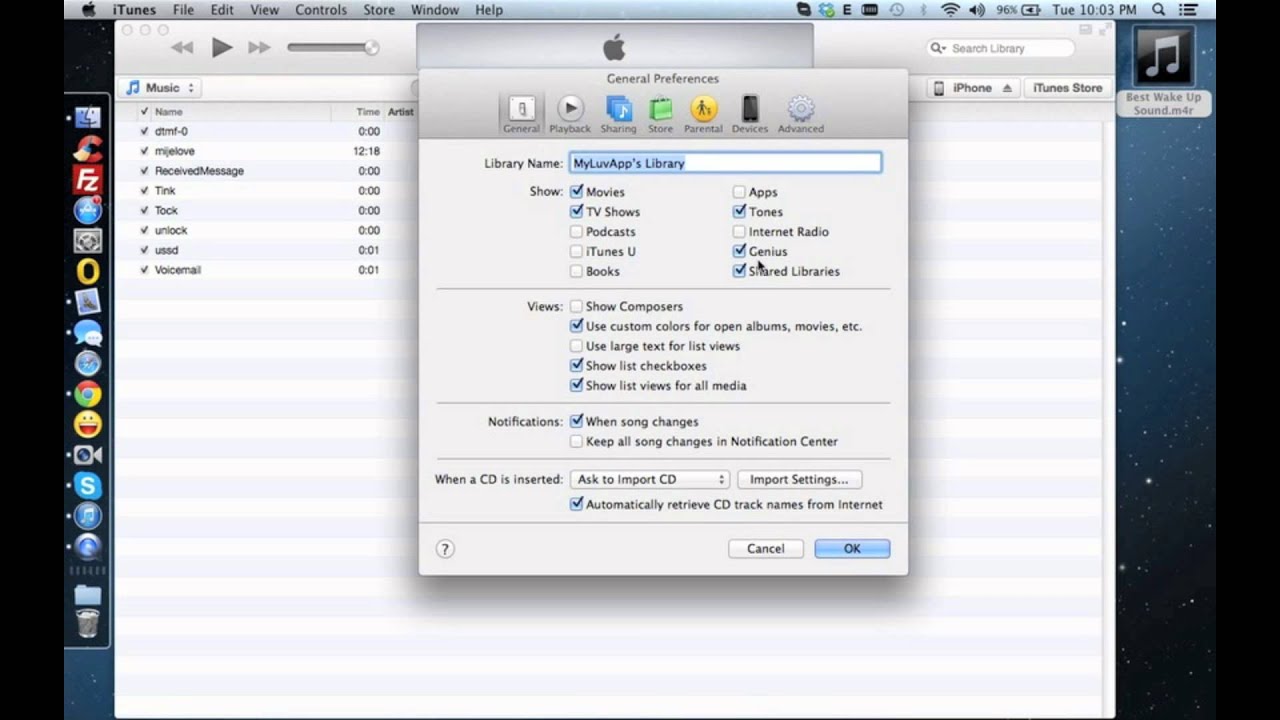Open iTunes icon in the dock
The width and height of the screenshot is (1280, 720).
pos(88,516)
